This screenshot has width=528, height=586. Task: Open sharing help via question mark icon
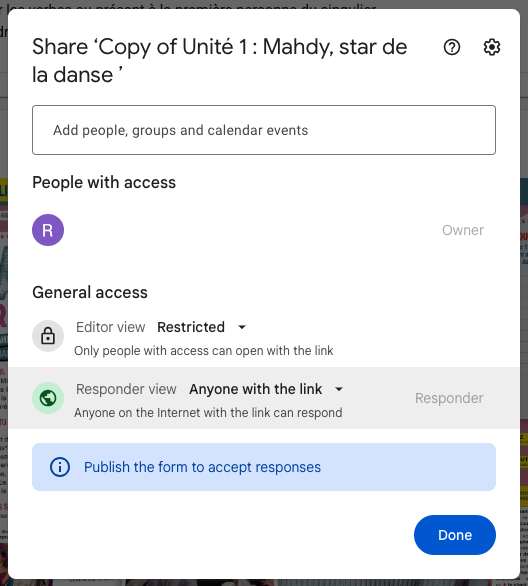pos(452,47)
